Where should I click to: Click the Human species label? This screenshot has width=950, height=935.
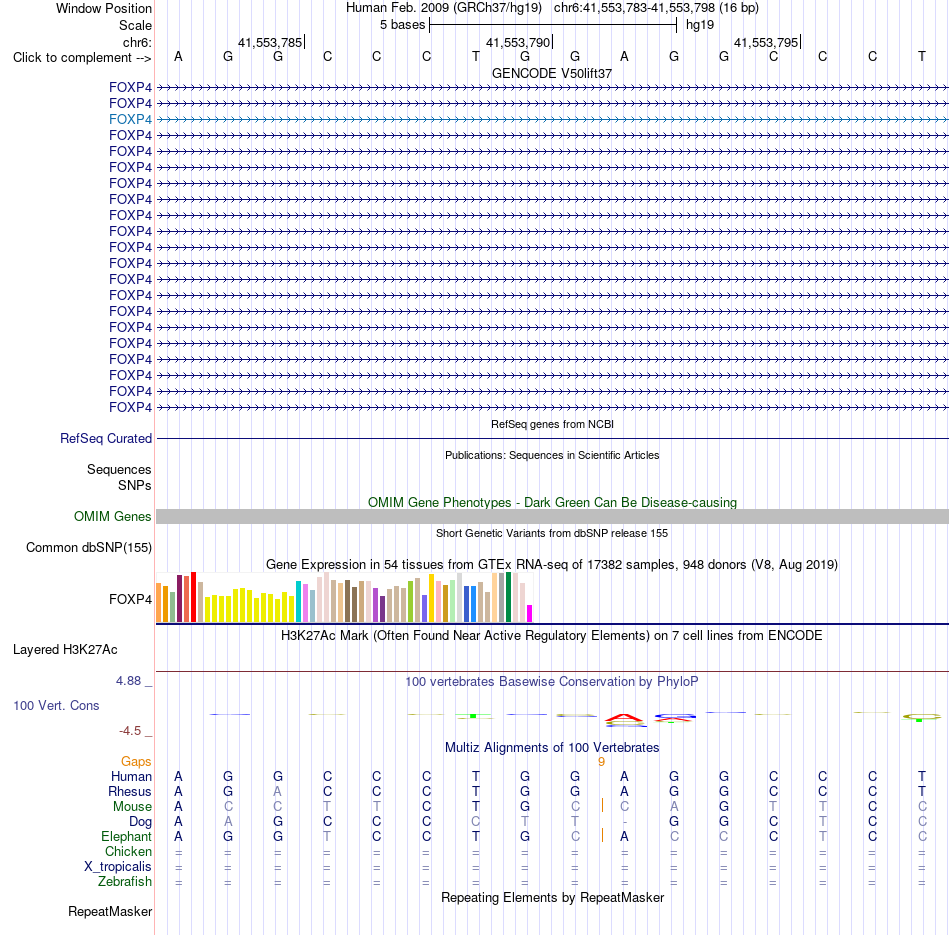pos(131,777)
